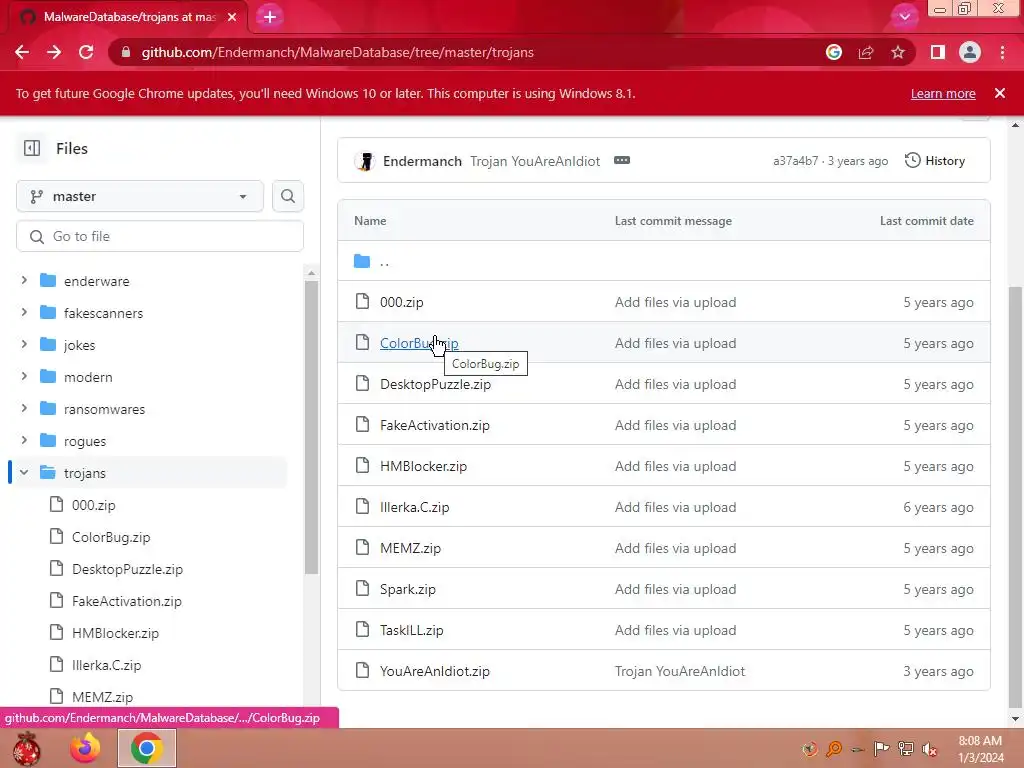The image size is (1024, 768).
Task: Open the Endermanch author link
Action: click(x=422, y=161)
